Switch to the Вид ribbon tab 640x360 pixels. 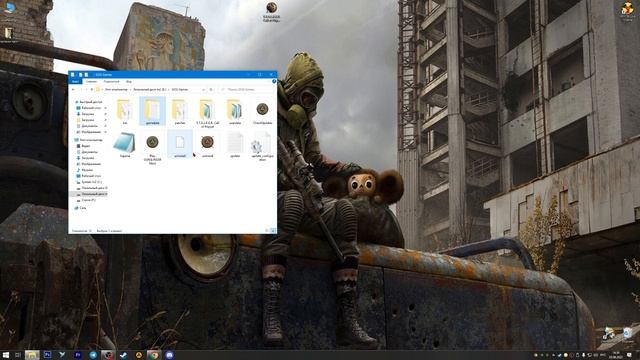pos(129,82)
